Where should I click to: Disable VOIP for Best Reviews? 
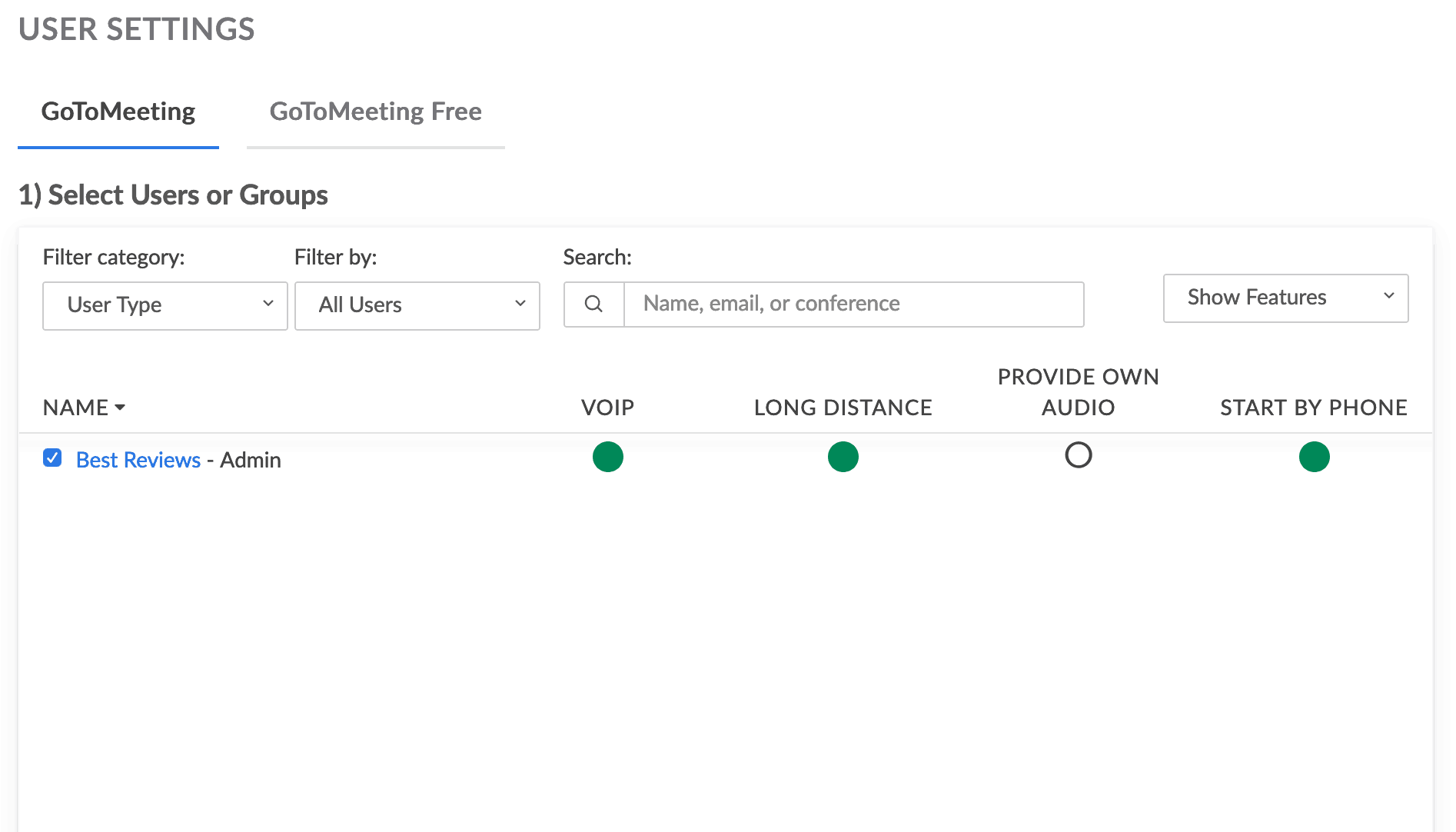click(608, 456)
